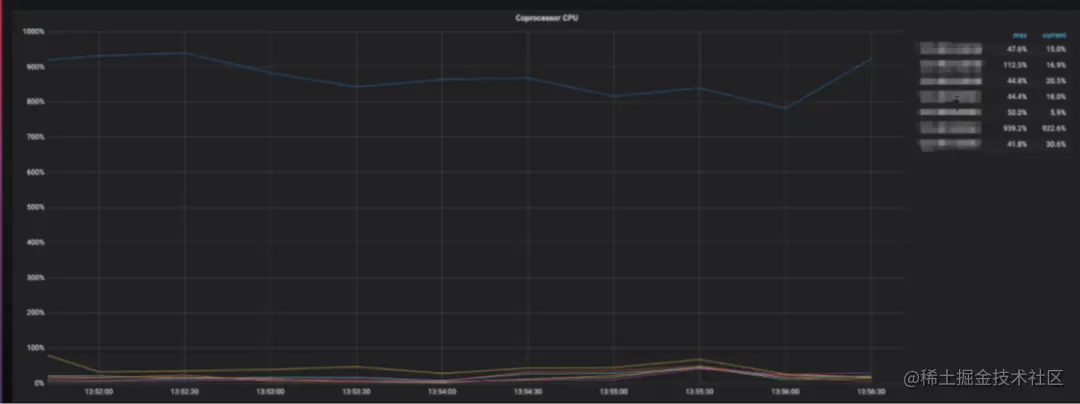1080x404 pixels.
Task: Click the 13:55:30 time axis label
Action: click(699, 393)
